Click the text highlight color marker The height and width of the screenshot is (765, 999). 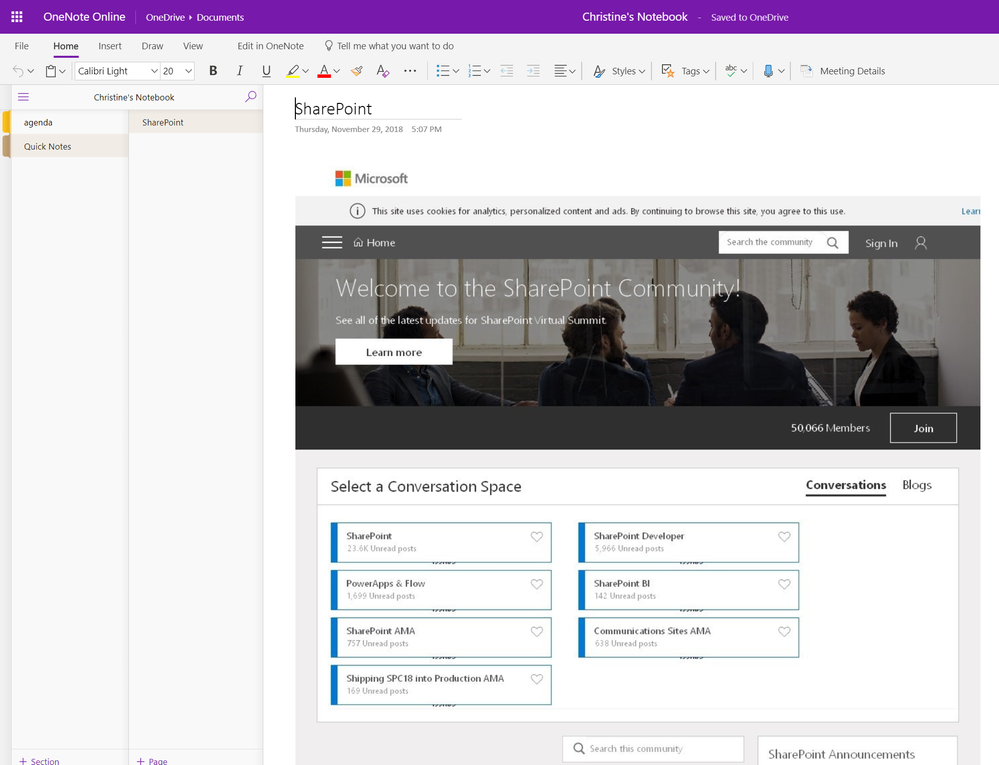tap(292, 71)
